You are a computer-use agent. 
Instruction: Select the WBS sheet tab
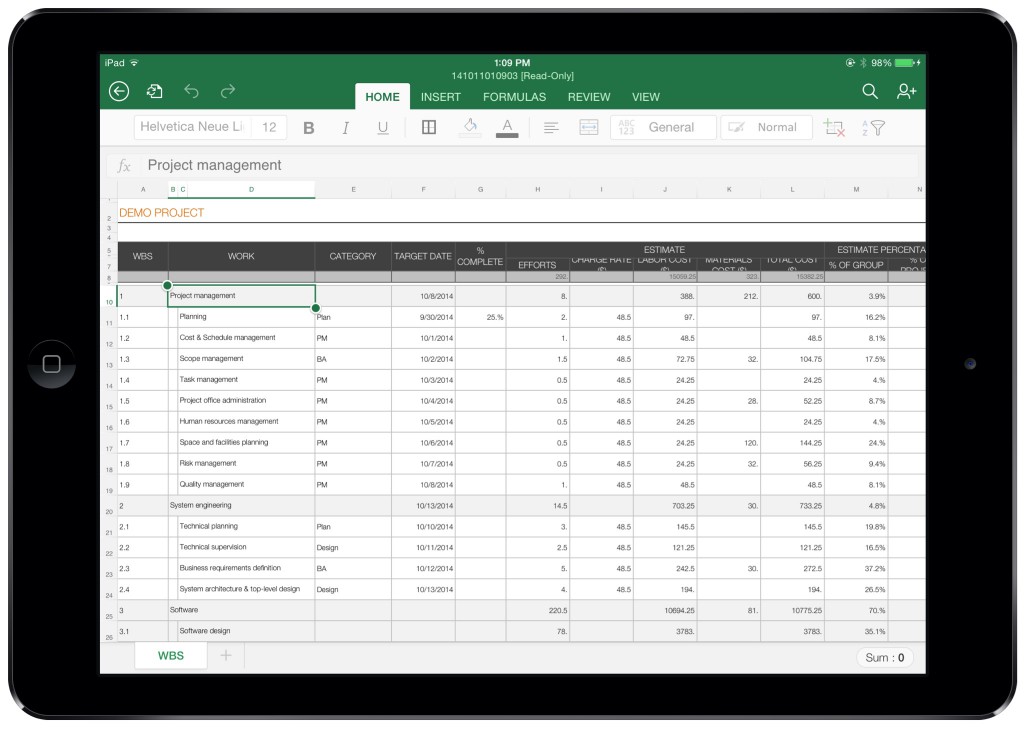(171, 656)
